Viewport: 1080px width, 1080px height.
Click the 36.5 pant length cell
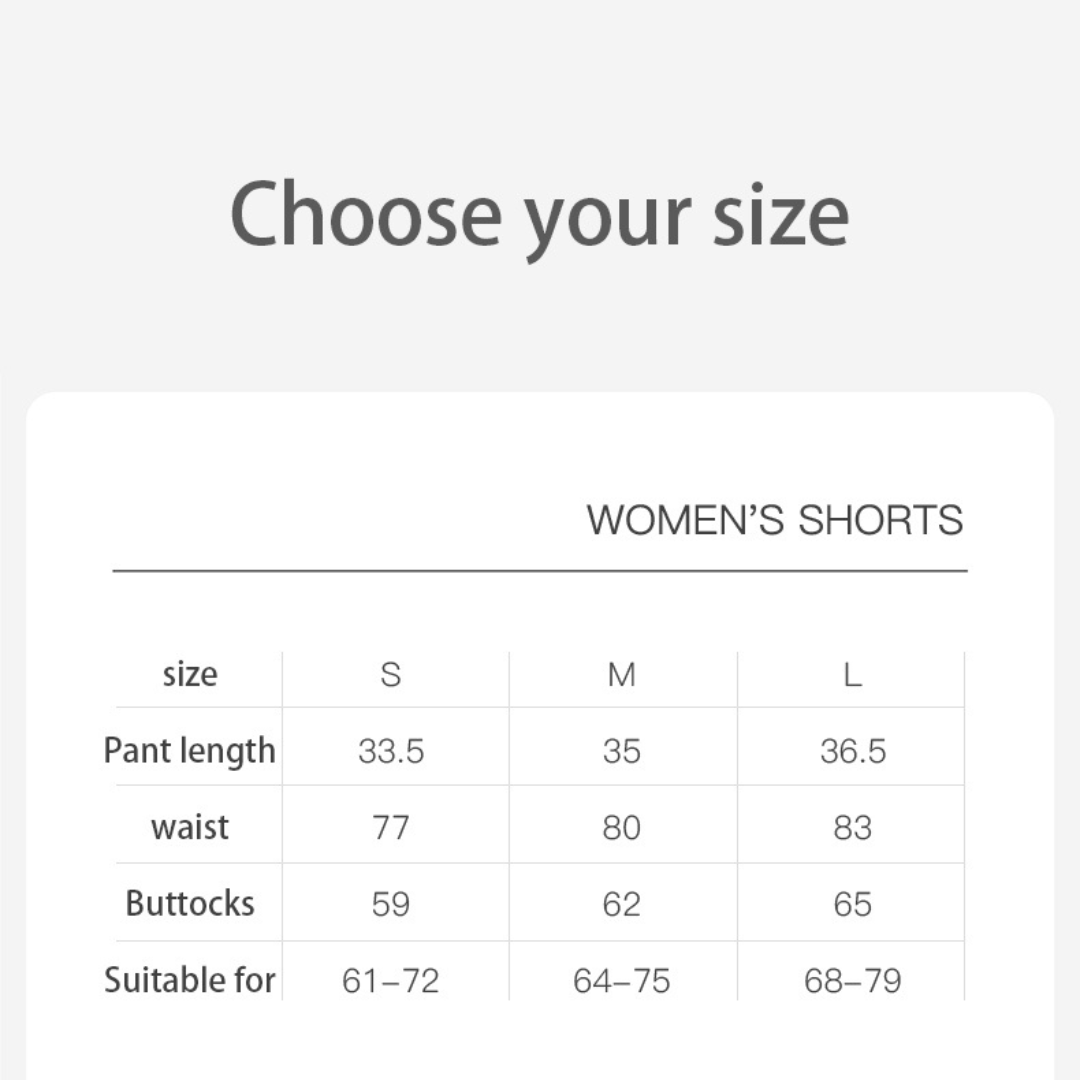pyautogui.click(x=852, y=752)
